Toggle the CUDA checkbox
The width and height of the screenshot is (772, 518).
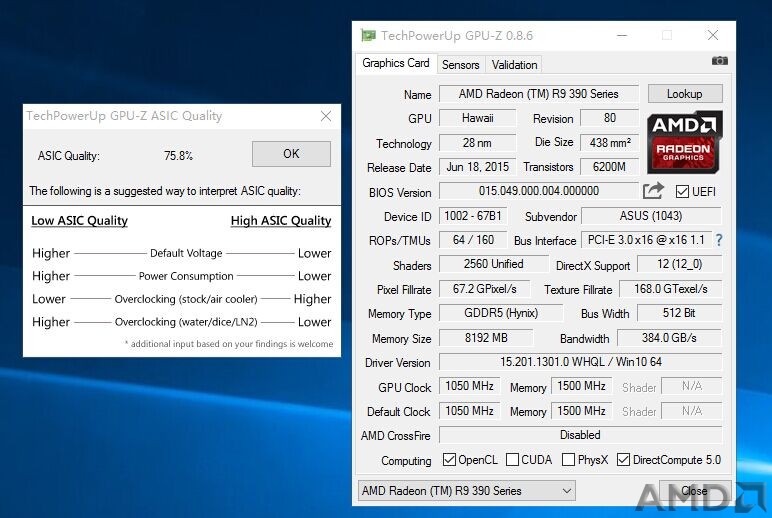(512, 459)
